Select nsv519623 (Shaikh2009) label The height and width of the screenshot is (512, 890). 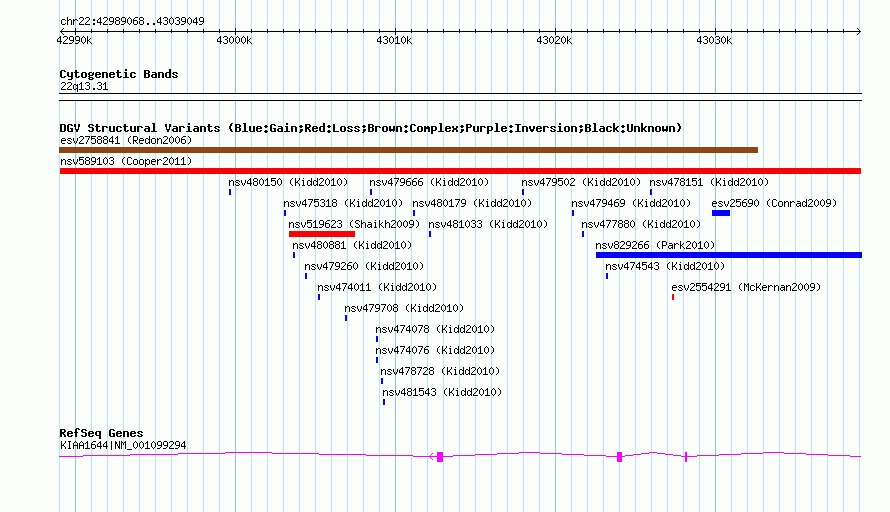(354, 224)
